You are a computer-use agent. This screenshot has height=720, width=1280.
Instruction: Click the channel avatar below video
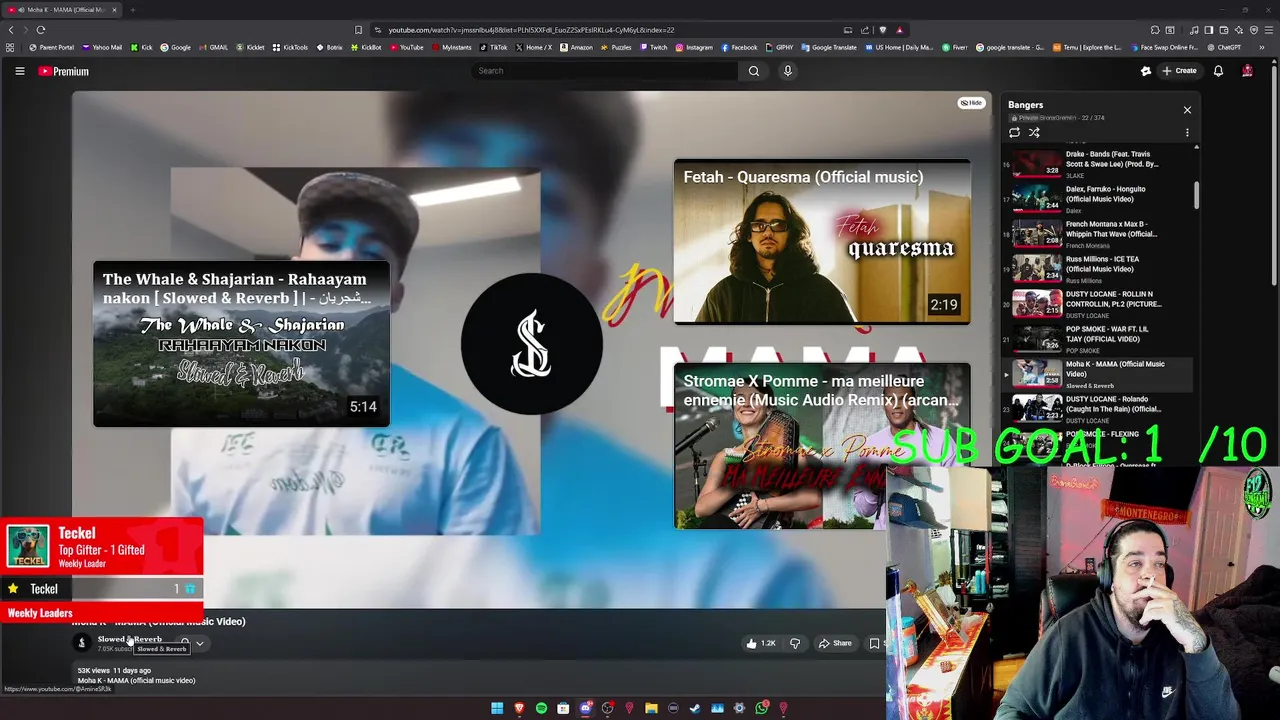[x=82, y=643]
